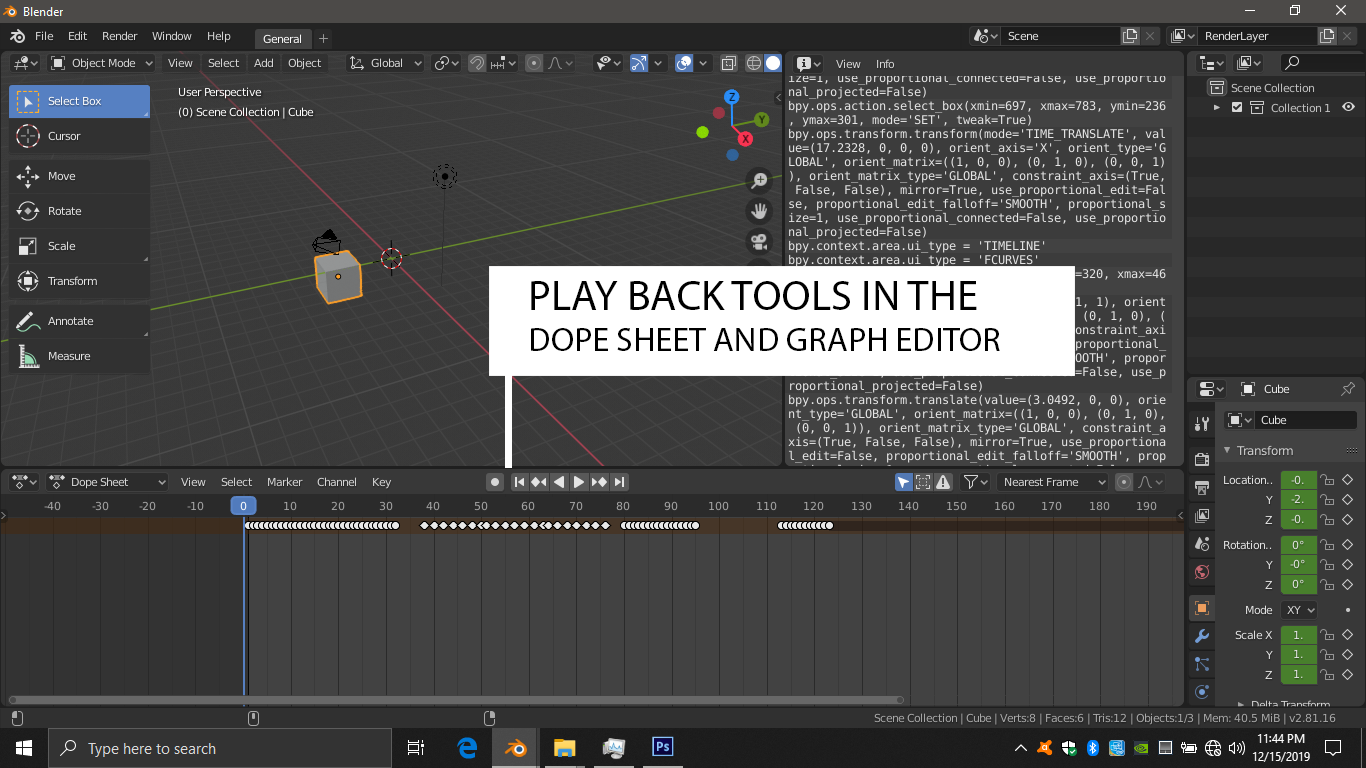
Task: Select the Cursor tool
Action: pos(79,136)
